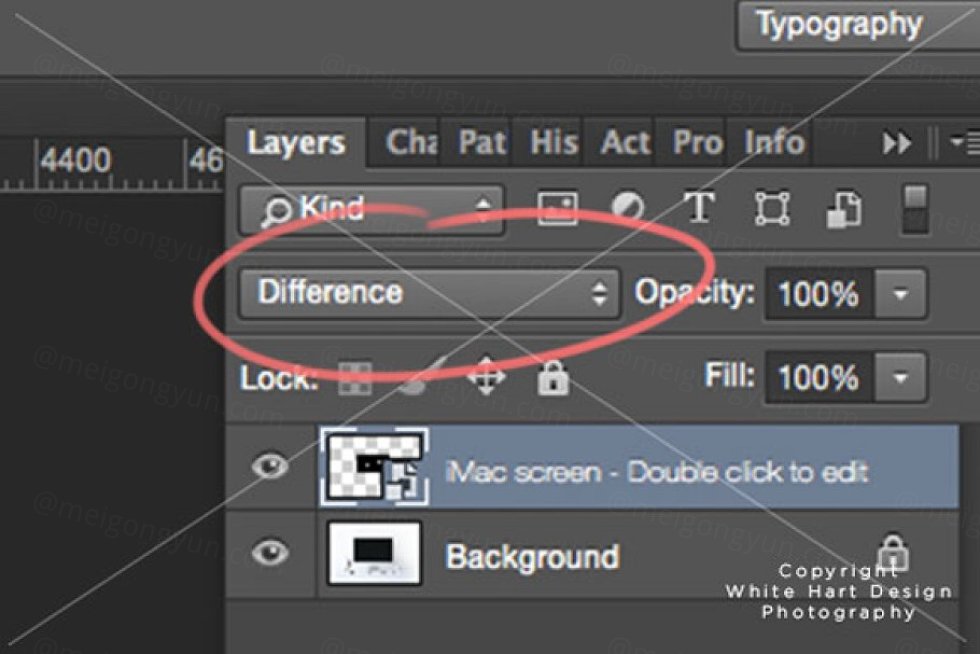
Task: Filter for adjustment layers icon
Action: [628, 209]
